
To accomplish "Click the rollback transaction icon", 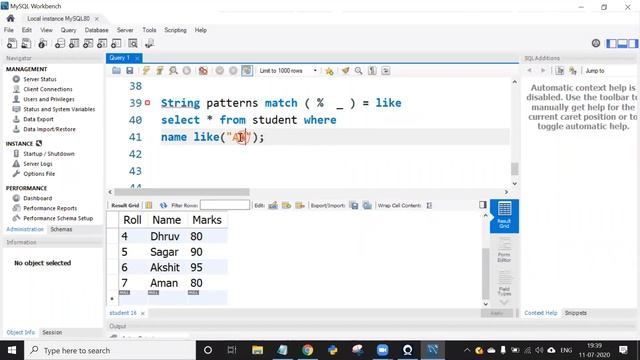I will pyautogui.click(x=233, y=71).
